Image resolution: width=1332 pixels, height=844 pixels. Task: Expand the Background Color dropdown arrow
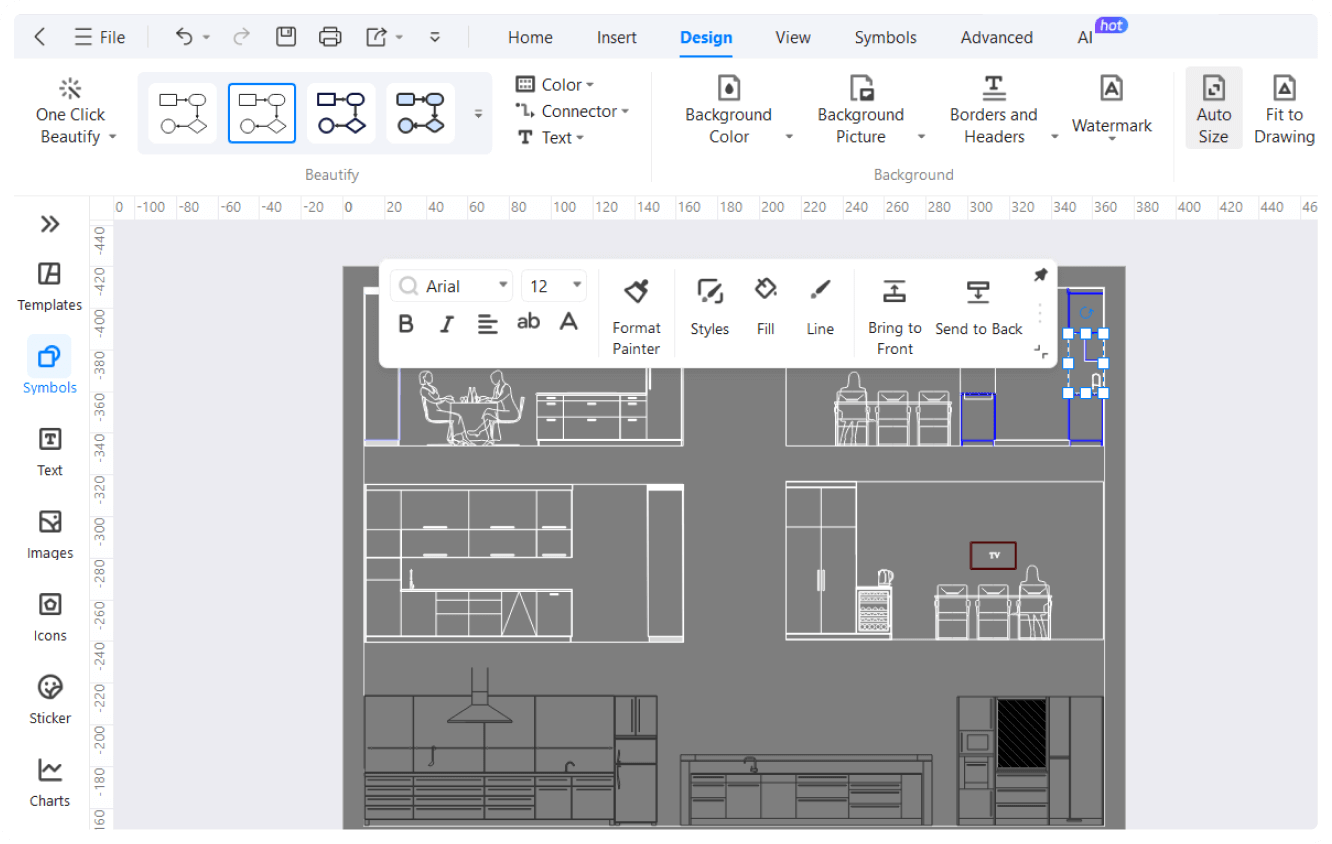pos(789,137)
